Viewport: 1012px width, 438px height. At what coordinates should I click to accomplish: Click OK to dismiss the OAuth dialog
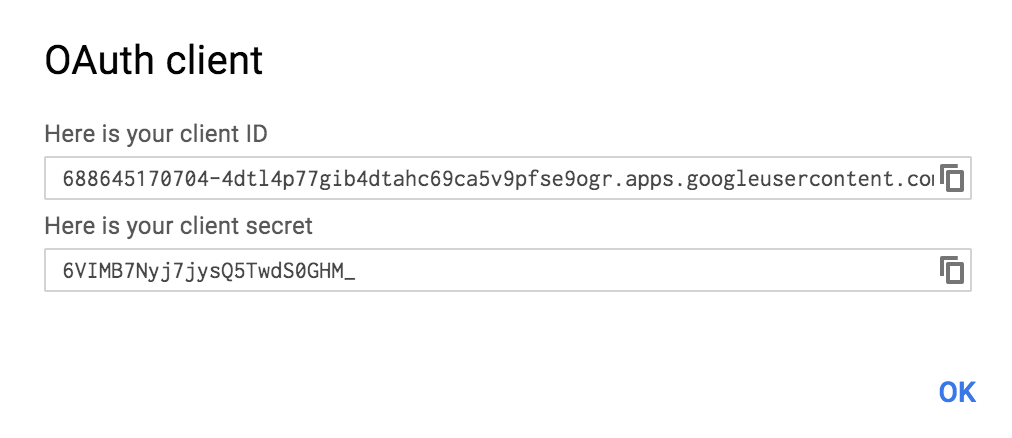(x=957, y=392)
